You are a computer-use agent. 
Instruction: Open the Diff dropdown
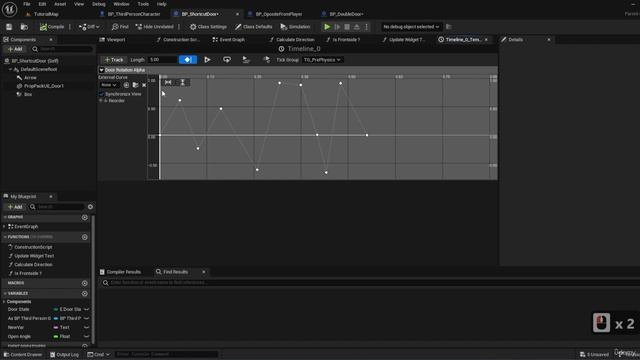point(89,27)
